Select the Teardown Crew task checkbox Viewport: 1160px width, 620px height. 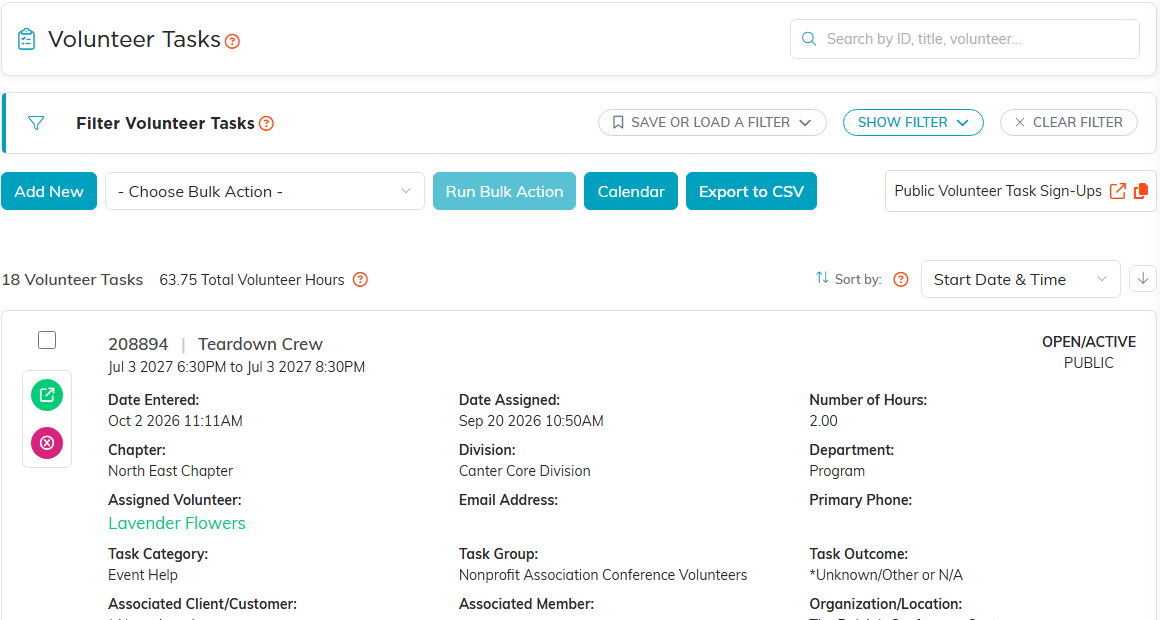[x=47, y=340]
